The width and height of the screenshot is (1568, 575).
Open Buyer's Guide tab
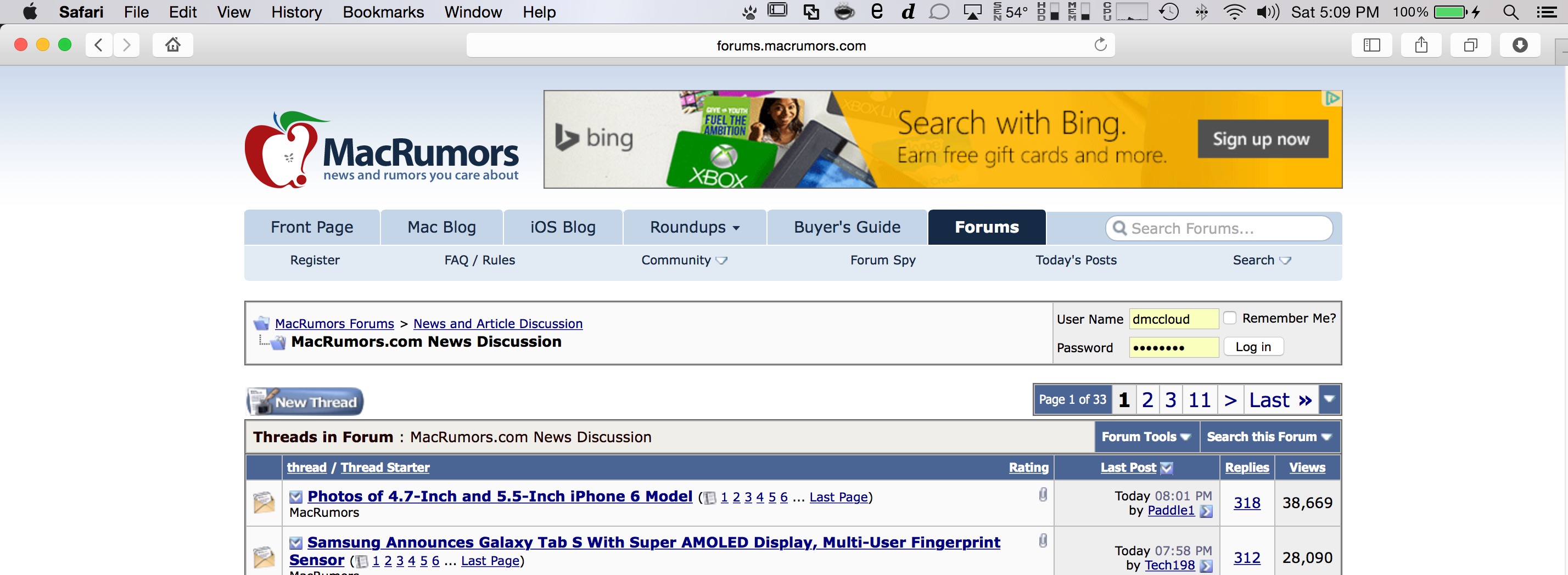(x=847, y=227)
